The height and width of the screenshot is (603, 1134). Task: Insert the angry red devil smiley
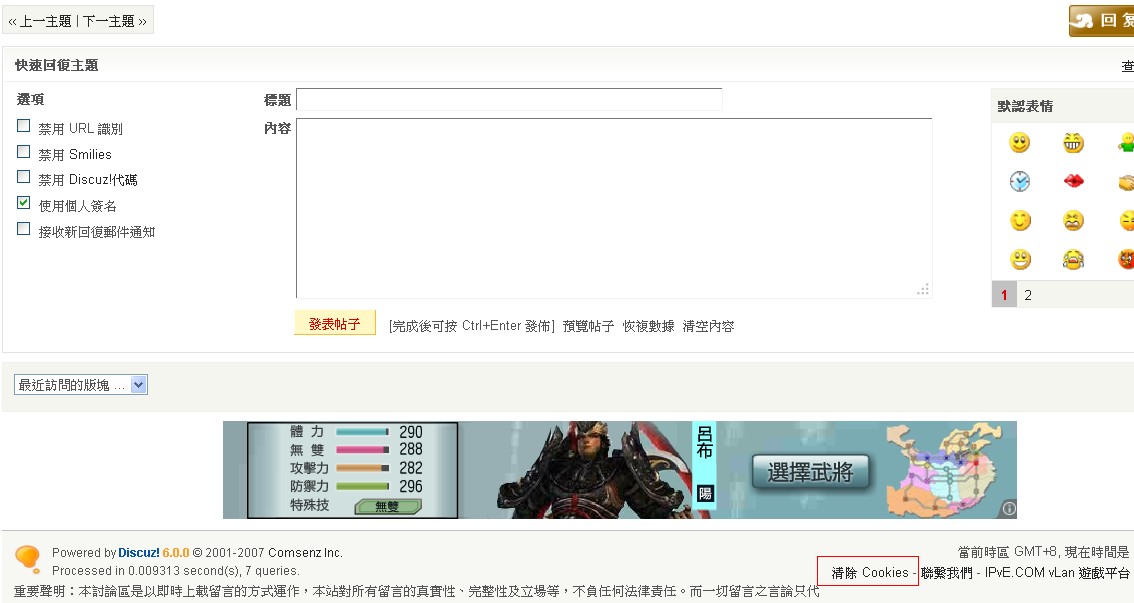[x=1126, y=259]
